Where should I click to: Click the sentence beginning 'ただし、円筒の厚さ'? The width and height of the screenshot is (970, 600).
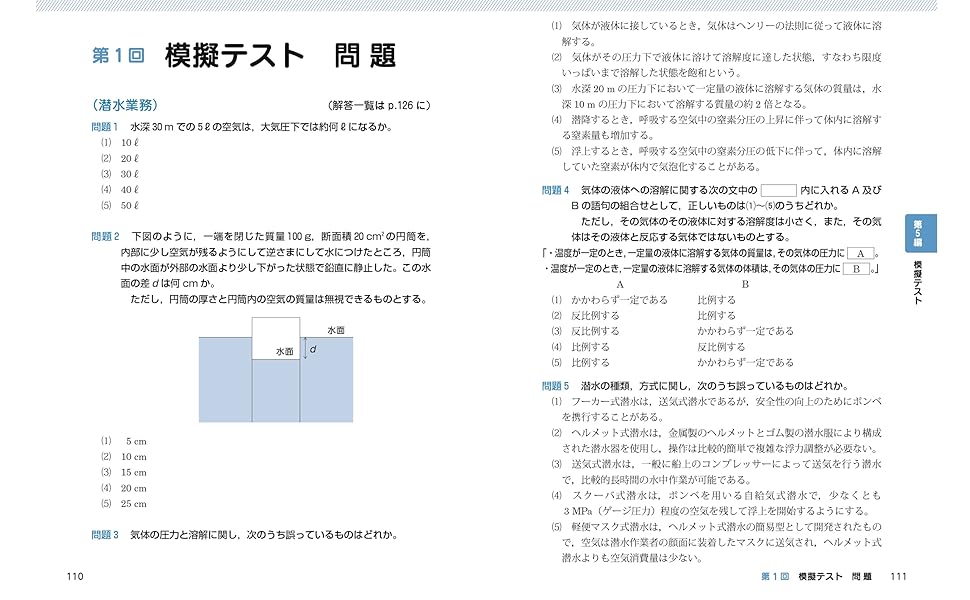pos(279,299)
